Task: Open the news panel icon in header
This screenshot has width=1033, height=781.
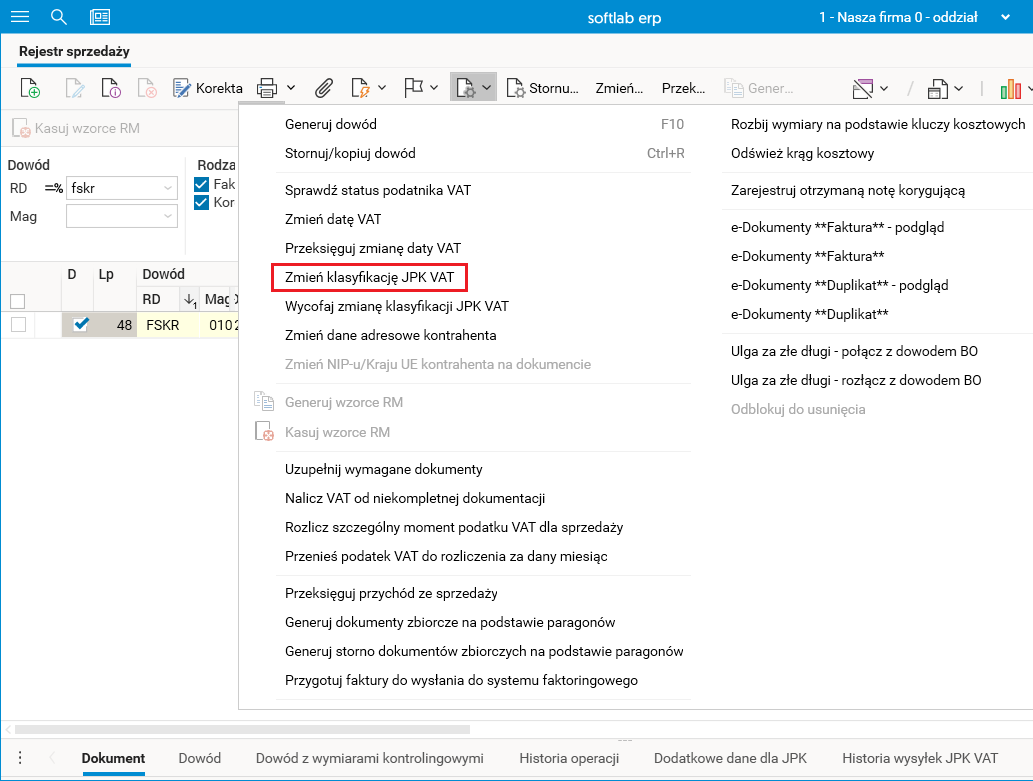Action: (x=99, y=17)
